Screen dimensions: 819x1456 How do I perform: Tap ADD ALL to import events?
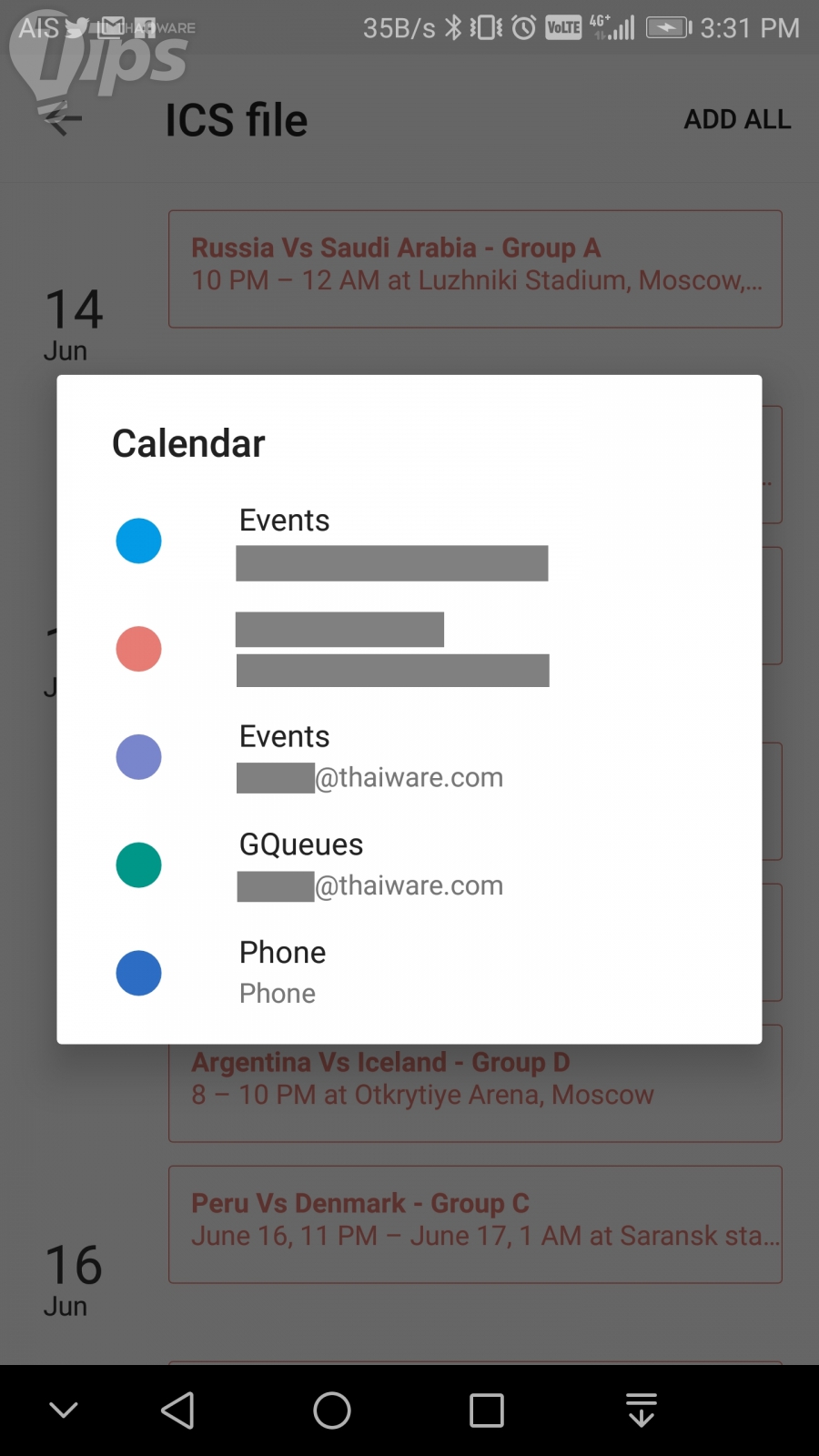pyautogui.click(x=737, y=119)
